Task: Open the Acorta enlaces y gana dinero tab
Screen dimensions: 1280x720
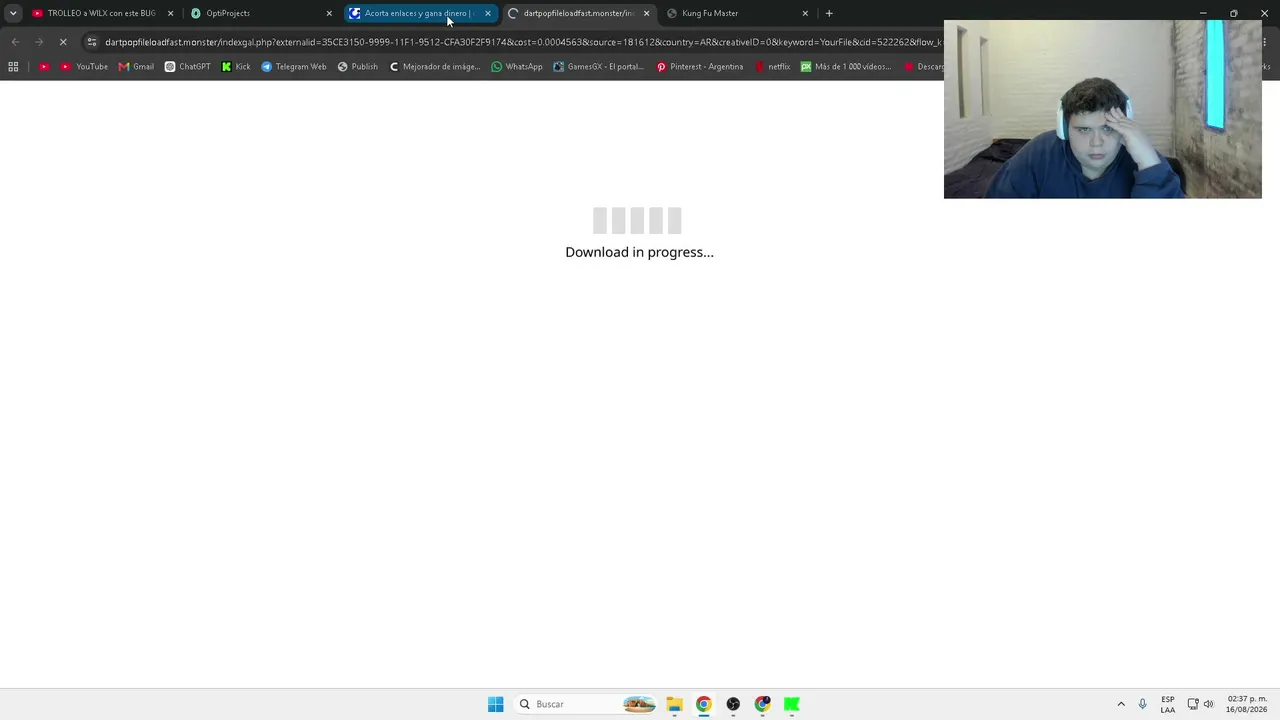Action: coord(418,13)
